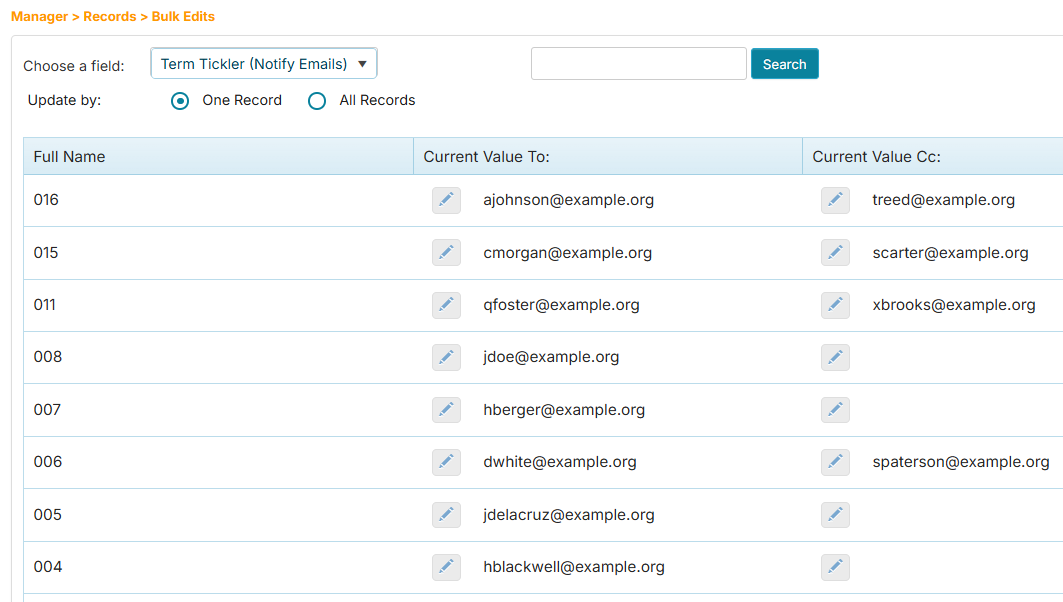Click pencil icon beside cmorgan@example.org
The width and height of the screenshot is (1063, 602).
pyautogui.click(x=446, y=253)
